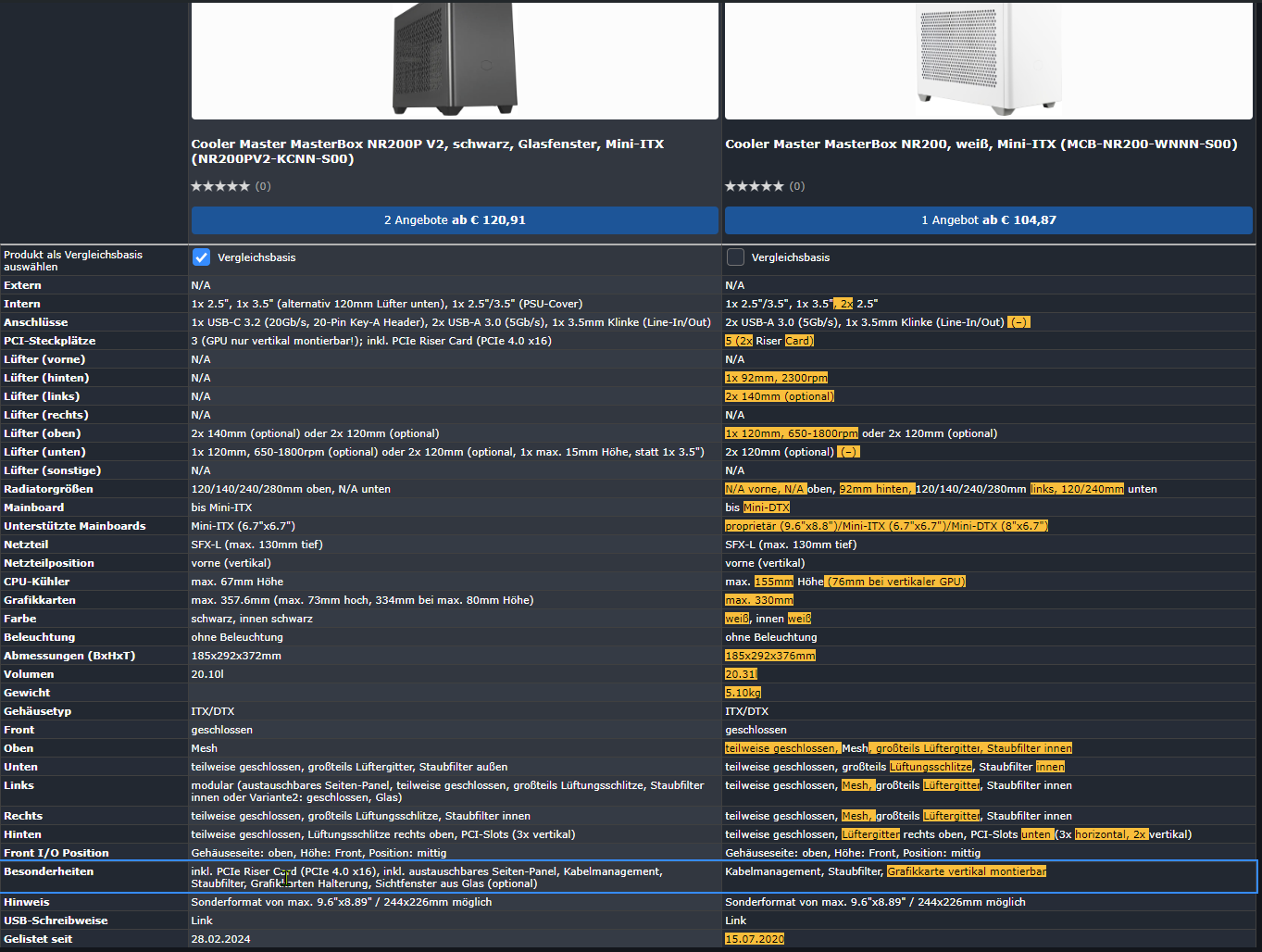Click the star rating of the white NR200
The height and width of the screenshot is (952, 1262).
click(754, 186)
